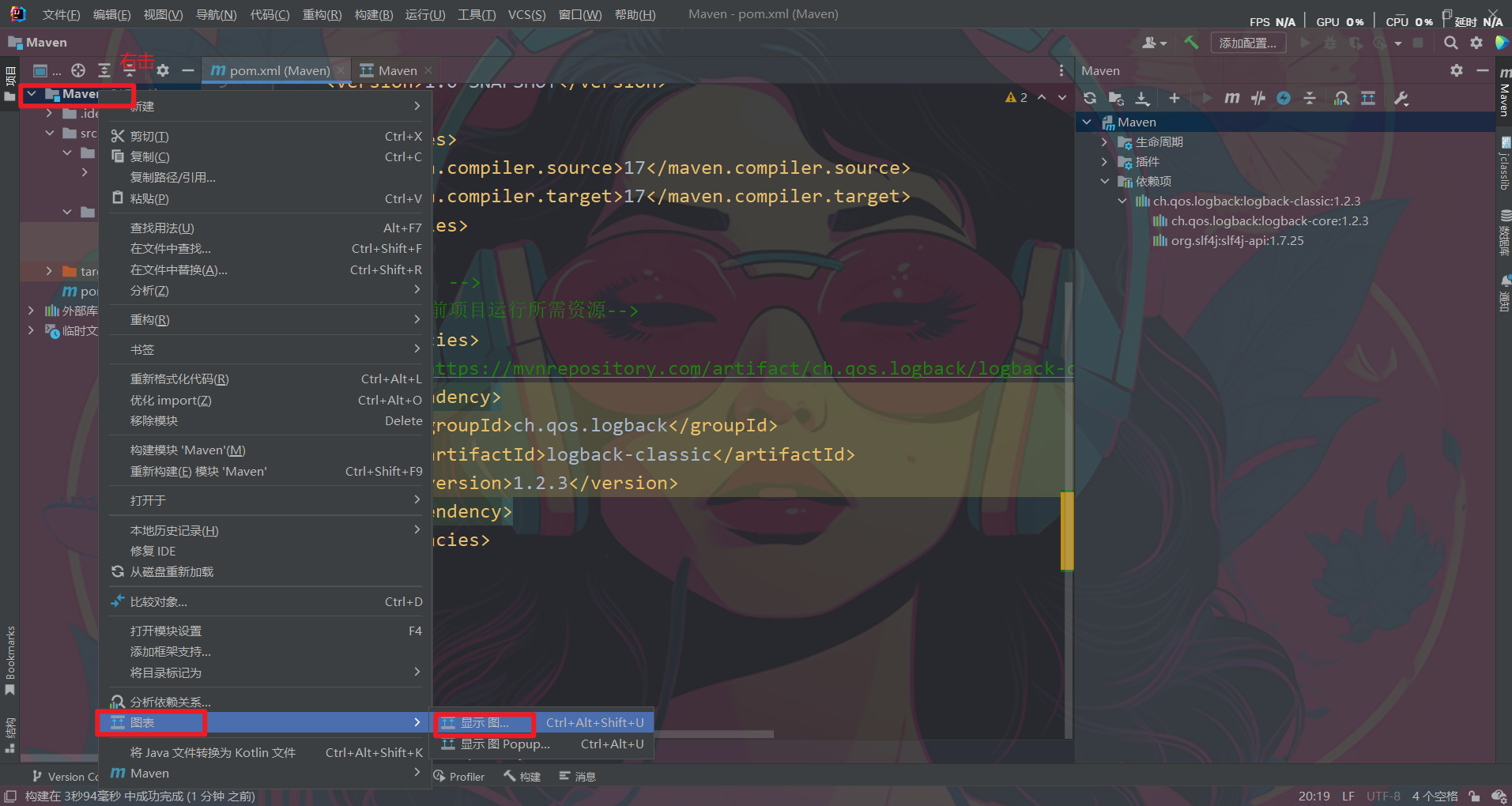Screen dimensions: 1512x806
Task: Open Version Control tool window
Action: [65, 776]
